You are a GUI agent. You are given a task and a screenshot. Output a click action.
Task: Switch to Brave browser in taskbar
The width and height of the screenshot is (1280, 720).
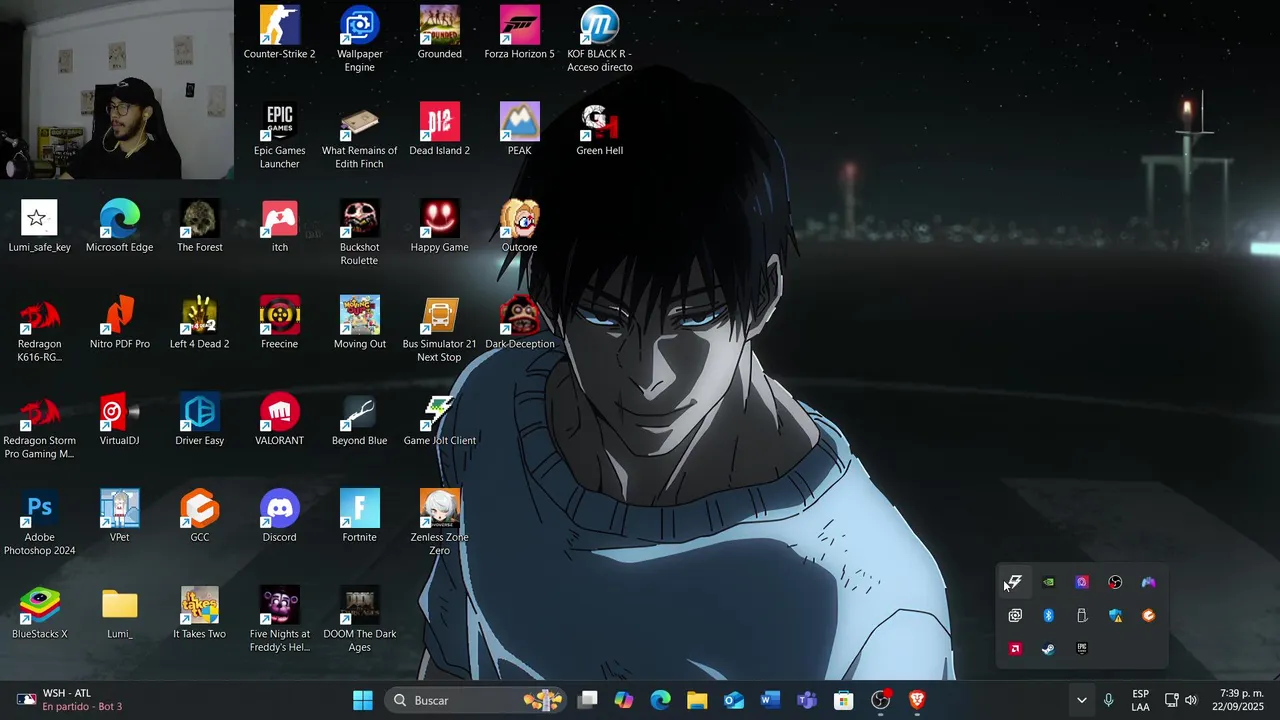pyautogui.click(x=917, y=700)
